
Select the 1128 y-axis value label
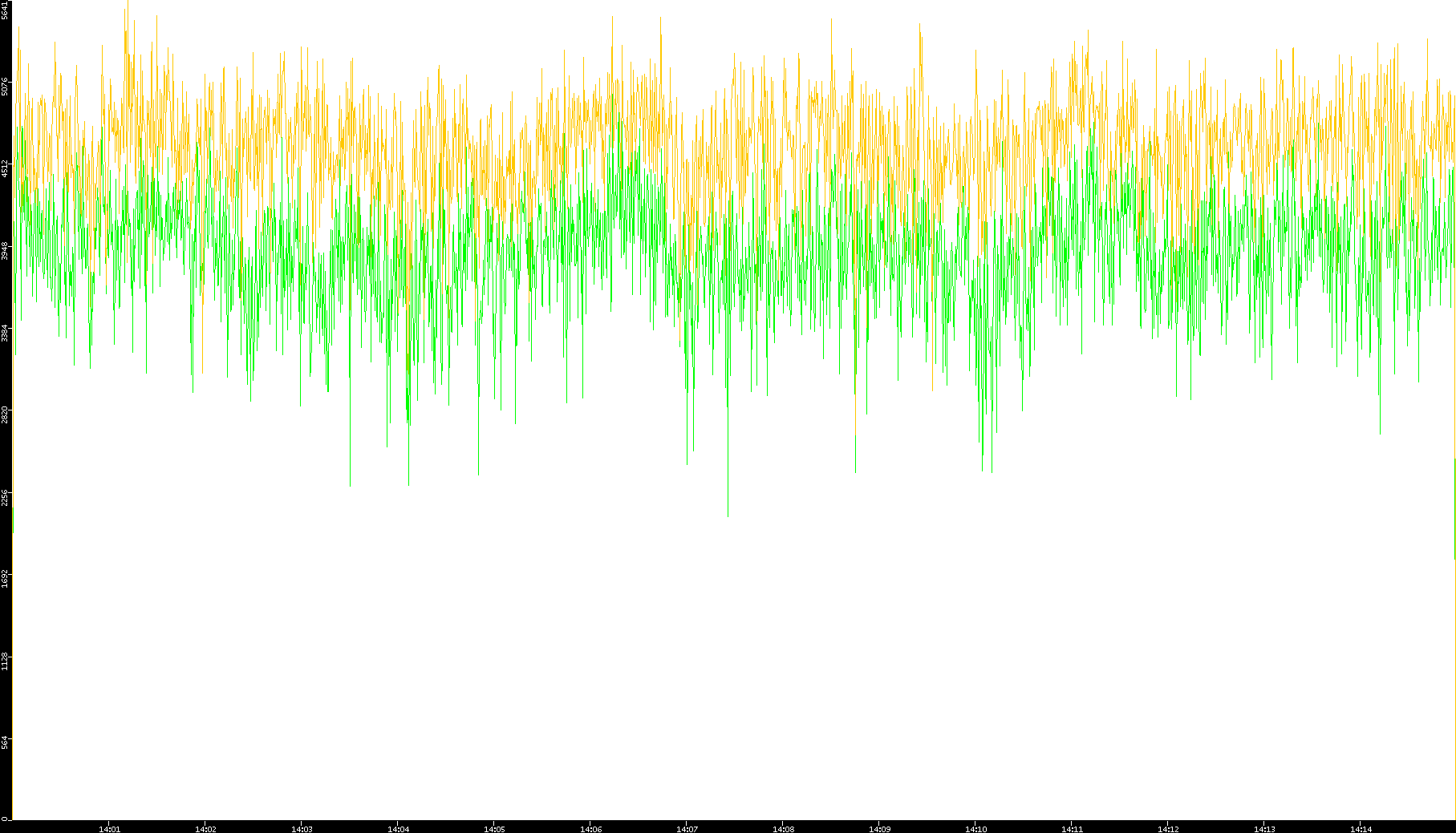tap(6, 661)
